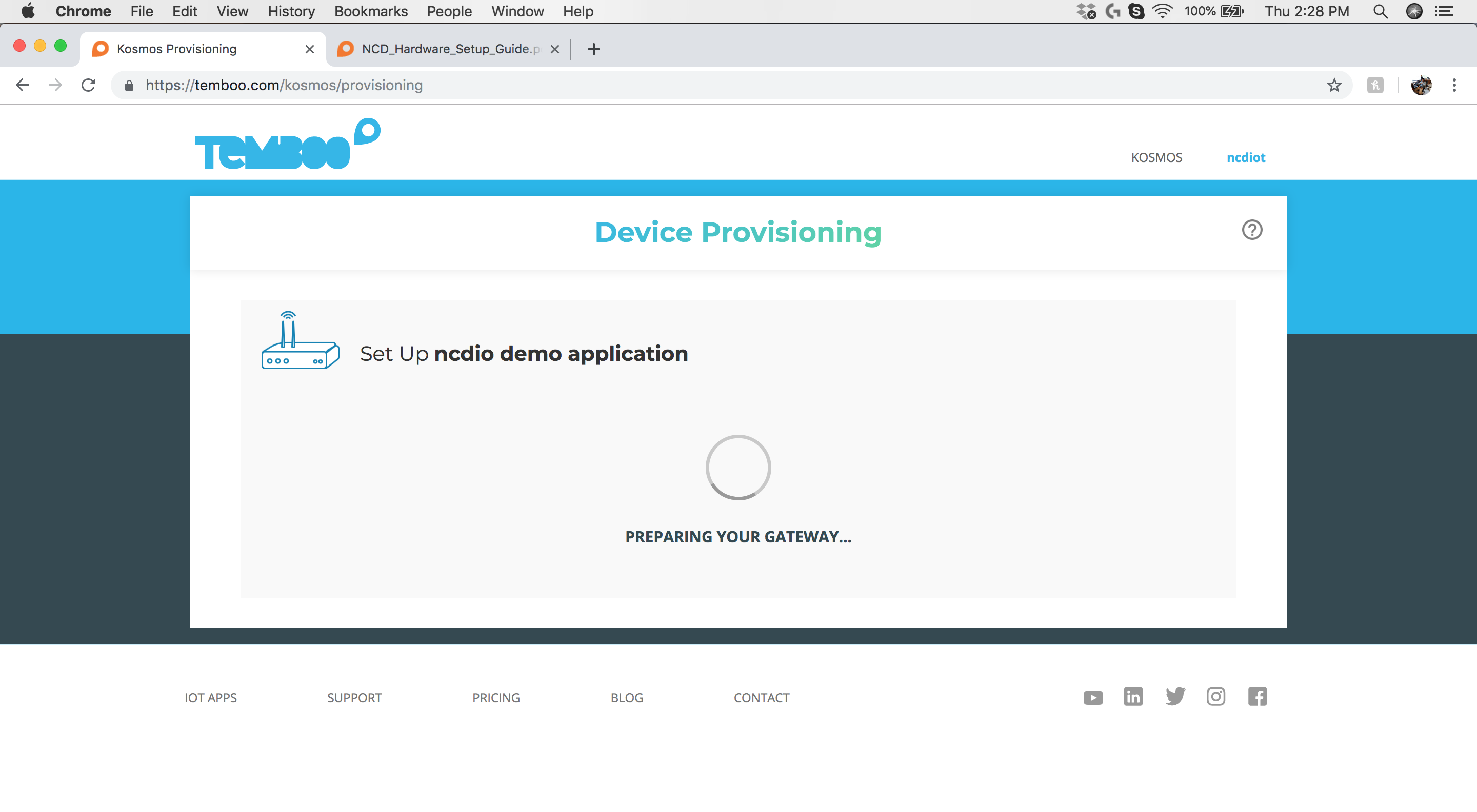Bookmark this page with the star
Image resolution: width=1477 pixels, height=812 pixels.
[1333, 86]
